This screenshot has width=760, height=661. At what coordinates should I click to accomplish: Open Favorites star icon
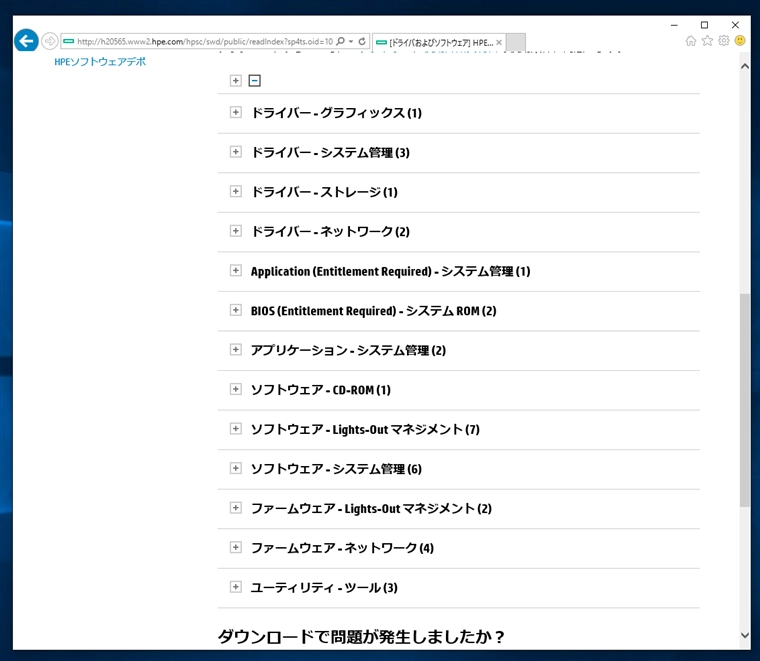pos(707,41)
